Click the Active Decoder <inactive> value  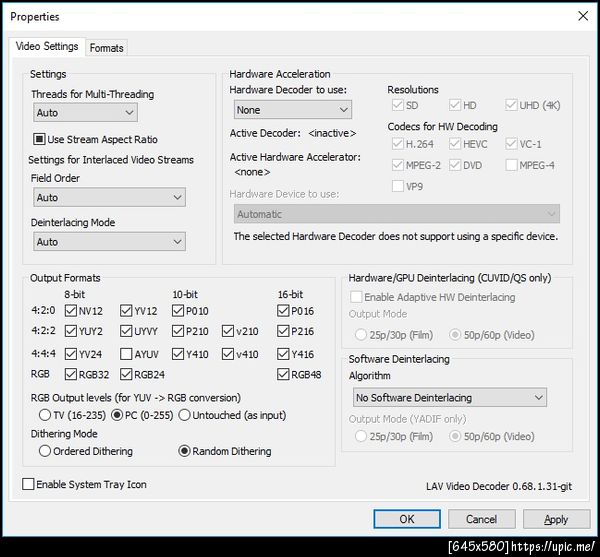coord(332,133)
